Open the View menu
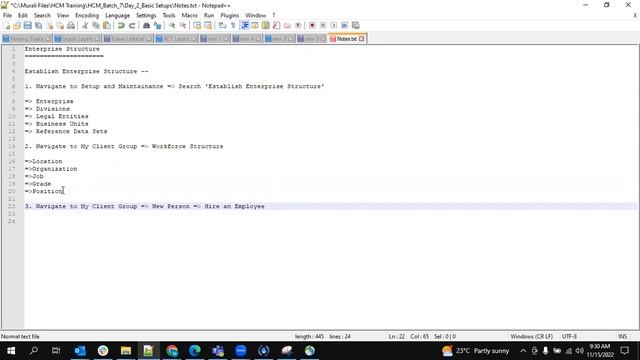Viewport: 640px width, 360px height. [62, 15]
